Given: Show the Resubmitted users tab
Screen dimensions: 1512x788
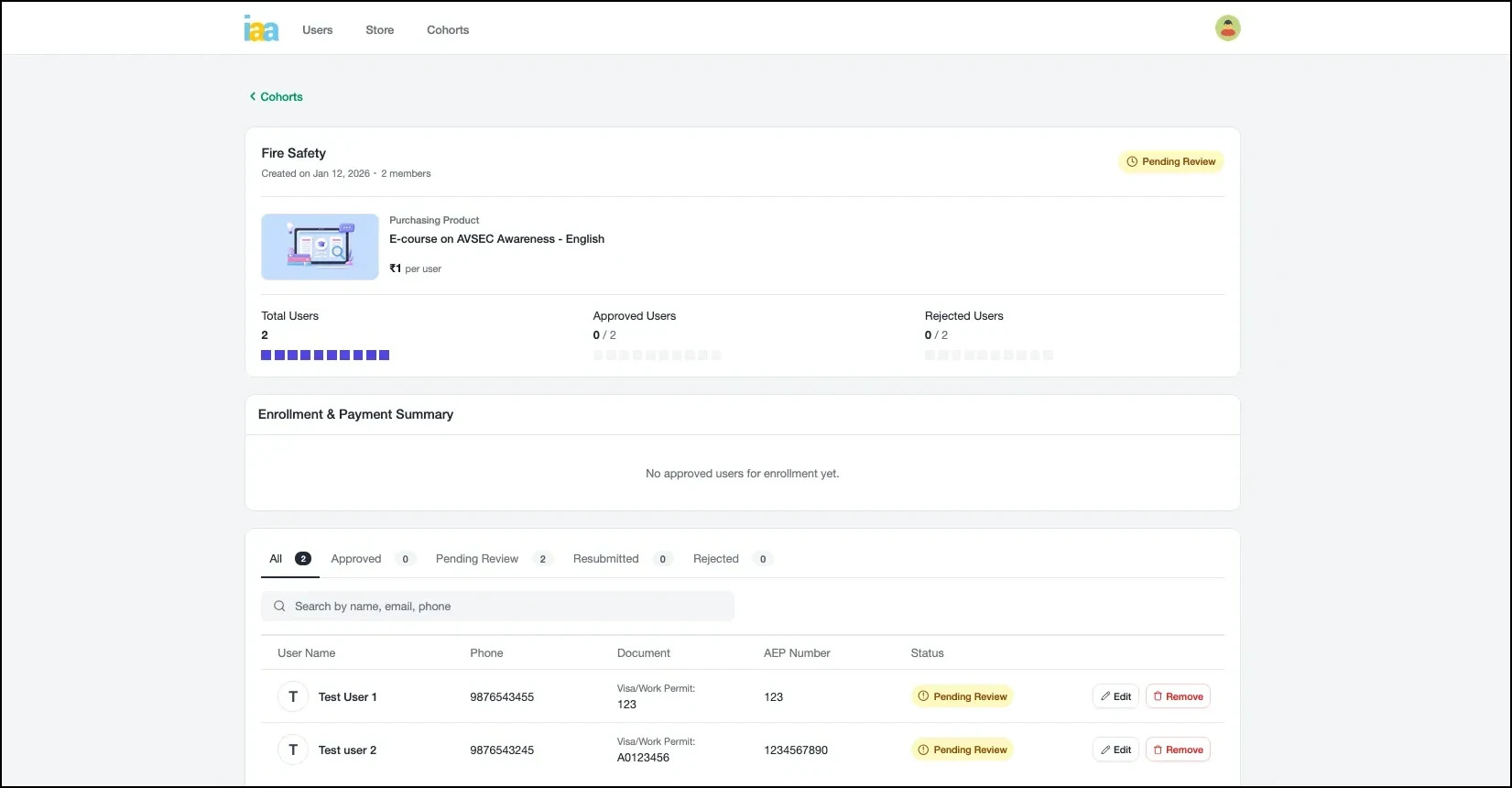Looking at the screenshot, I should click(x=605, y=559).
